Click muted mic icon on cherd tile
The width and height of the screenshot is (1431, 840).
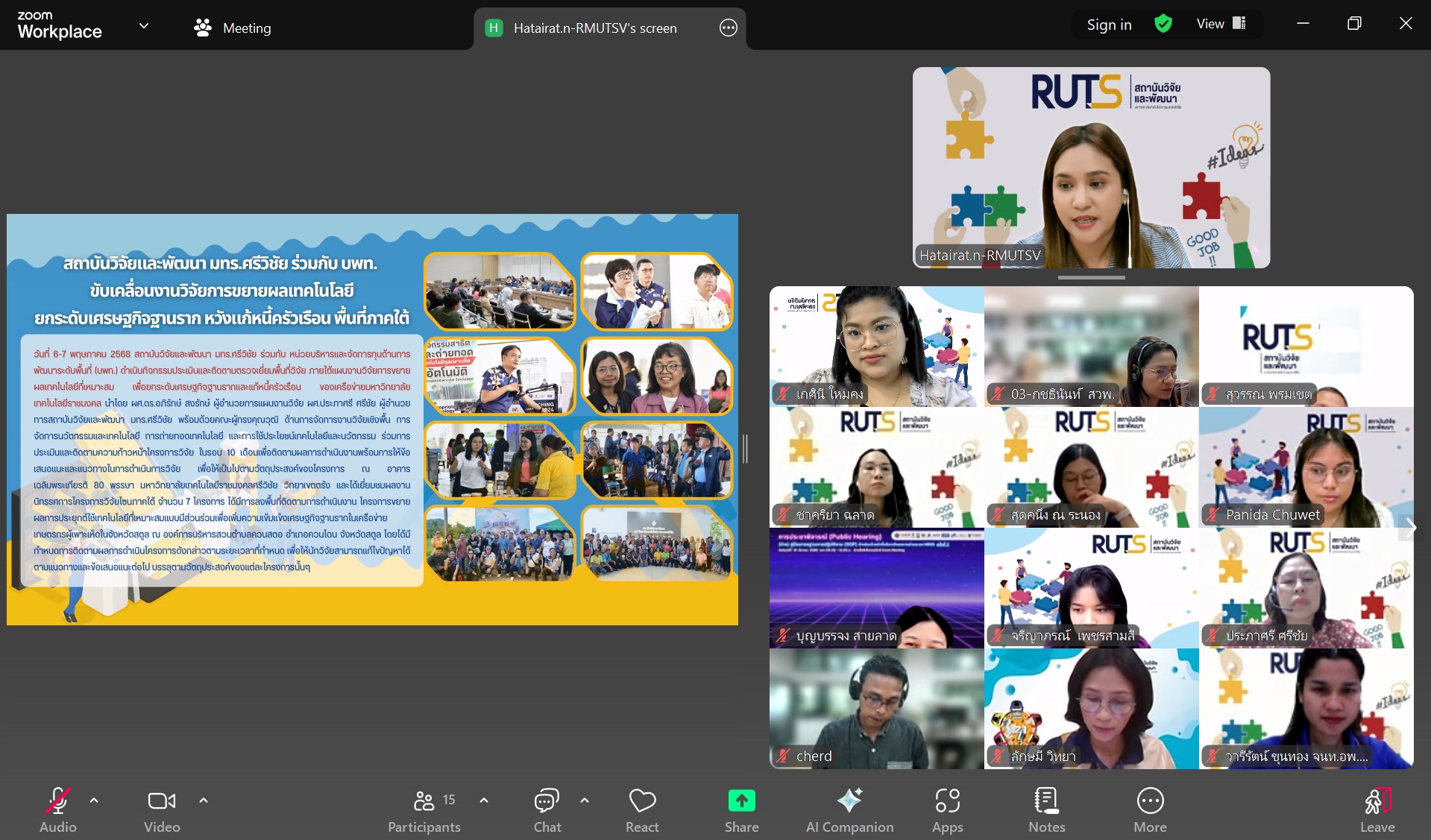point(782,756)
